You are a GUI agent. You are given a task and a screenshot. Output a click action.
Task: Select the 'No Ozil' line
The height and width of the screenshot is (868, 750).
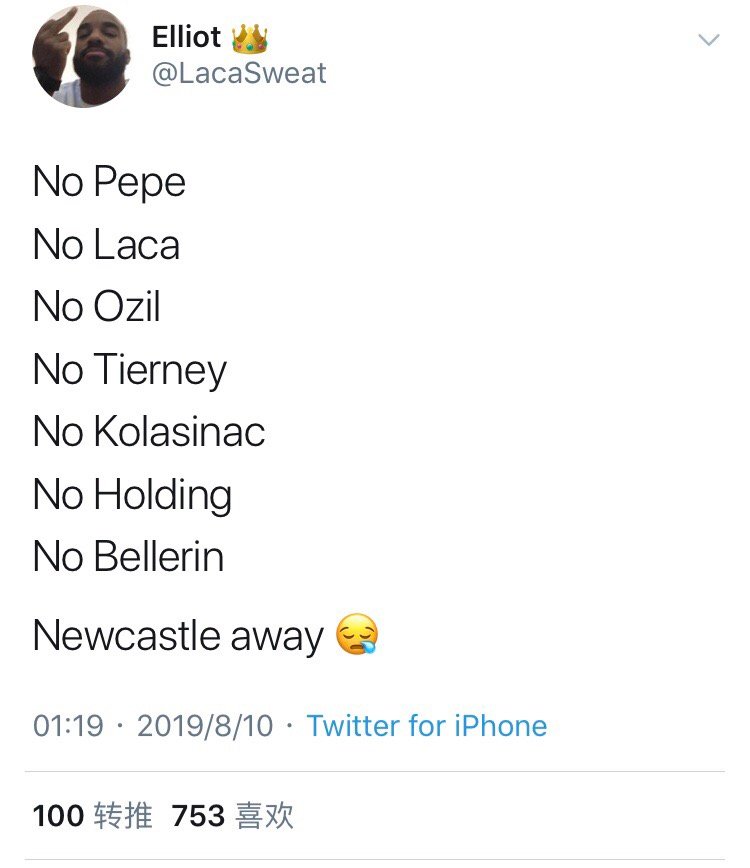click(97, 306)
